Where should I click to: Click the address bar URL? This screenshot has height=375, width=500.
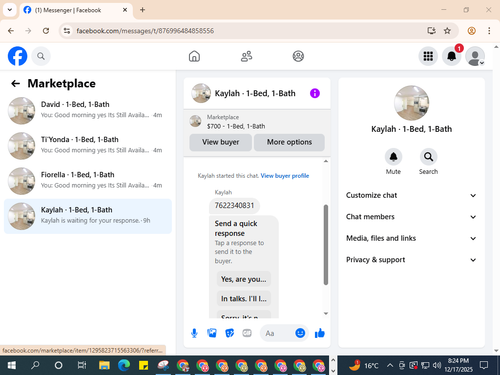pos(145,31)
